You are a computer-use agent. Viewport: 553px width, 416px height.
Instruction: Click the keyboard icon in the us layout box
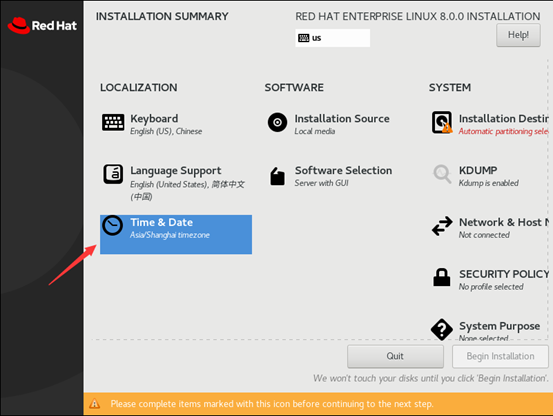303,38
